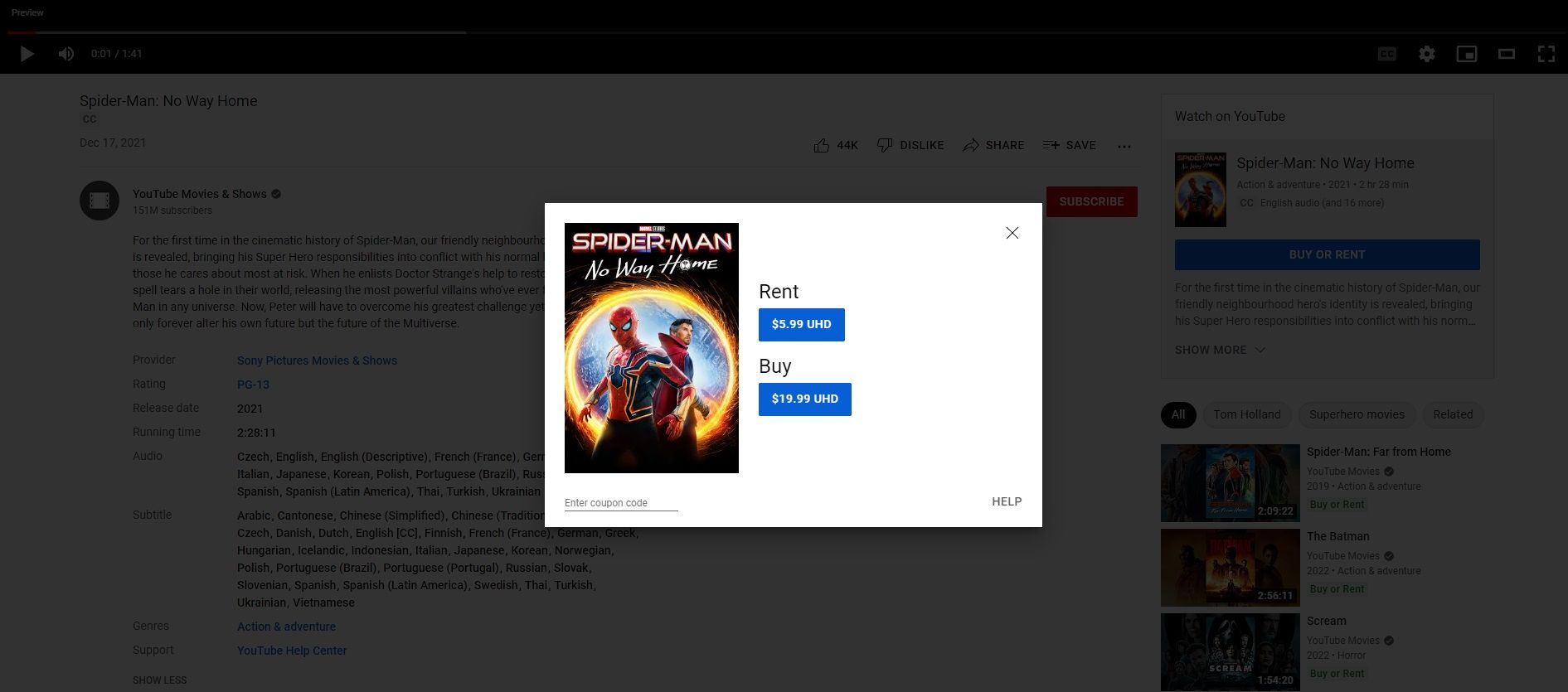Close the rent or buy dialog
The height and width of the screenshot is (692, 1568).
tap(1012, 233)
